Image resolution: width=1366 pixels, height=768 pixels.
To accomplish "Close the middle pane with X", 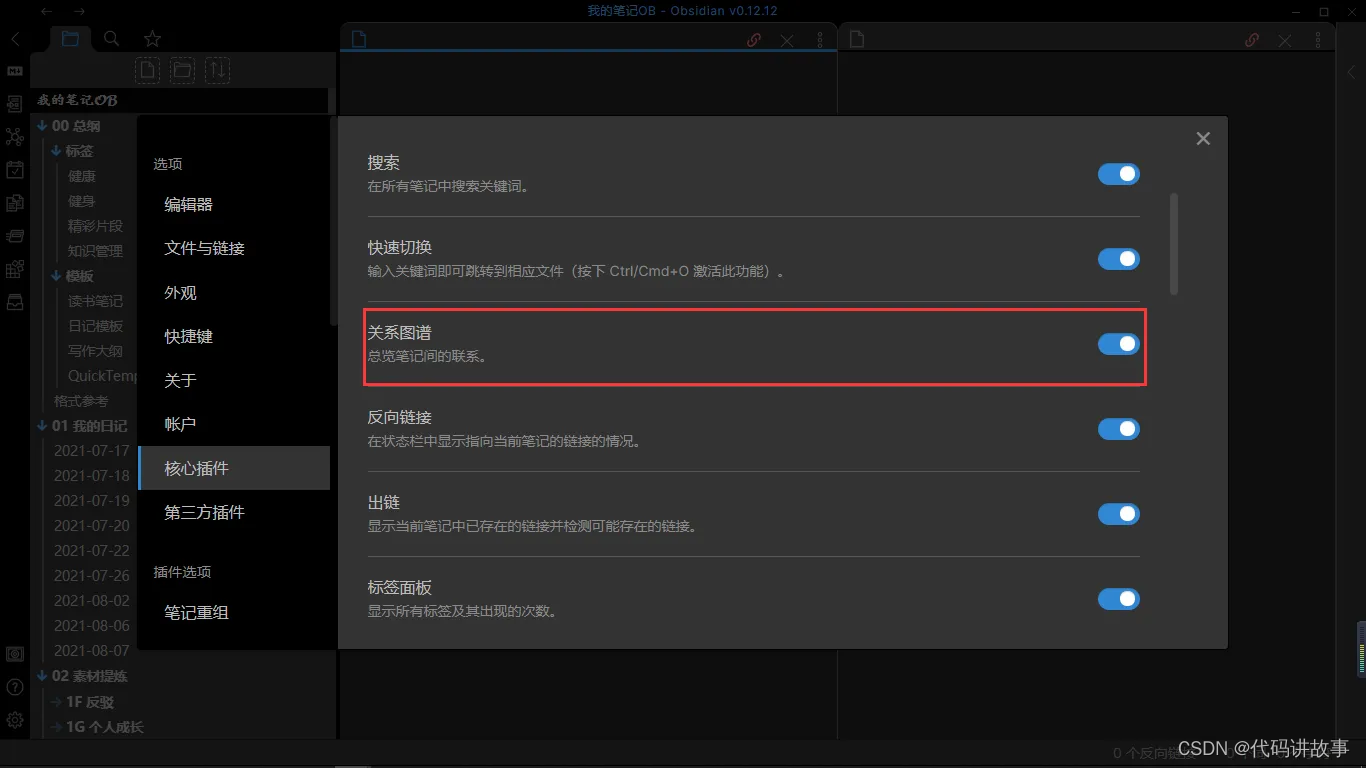I will tap(787, 40).
